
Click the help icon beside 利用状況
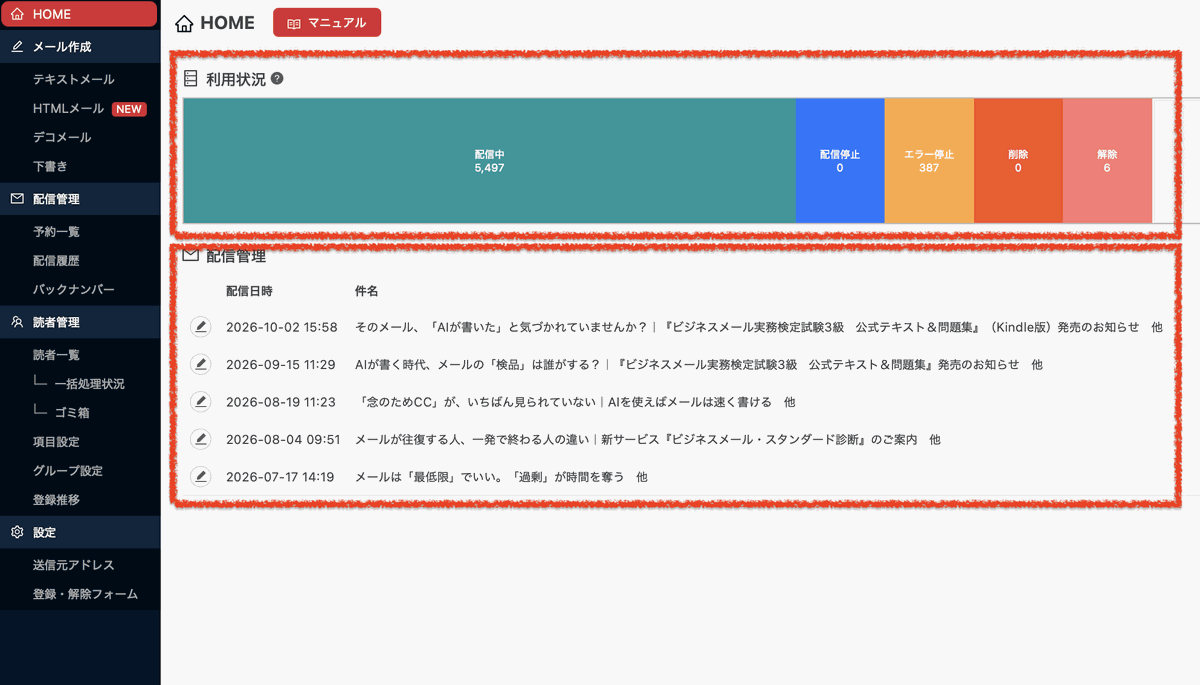point(277,78)
